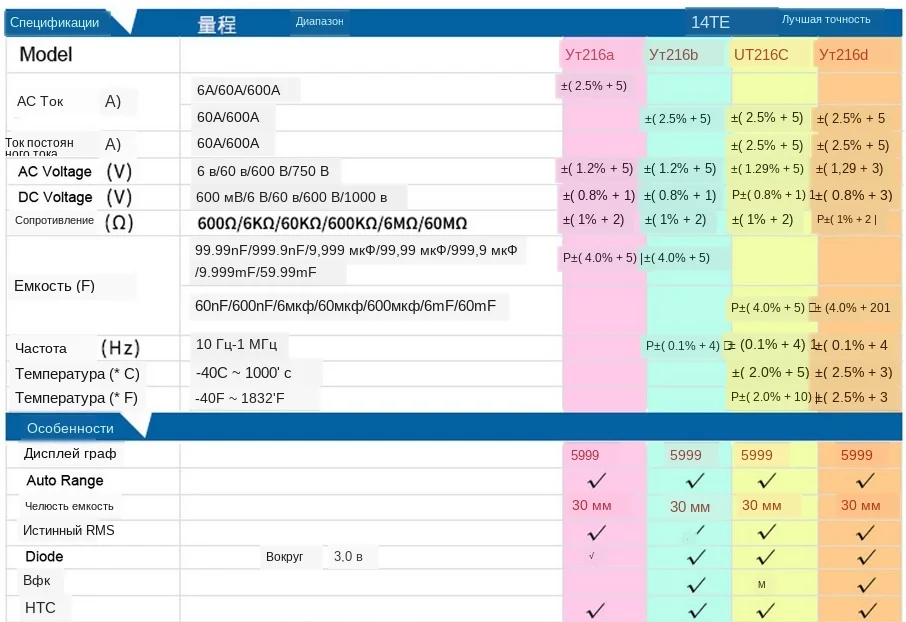Click the Diode checkmark under Ут216d

pyautogui.click(x=866, y=557)
